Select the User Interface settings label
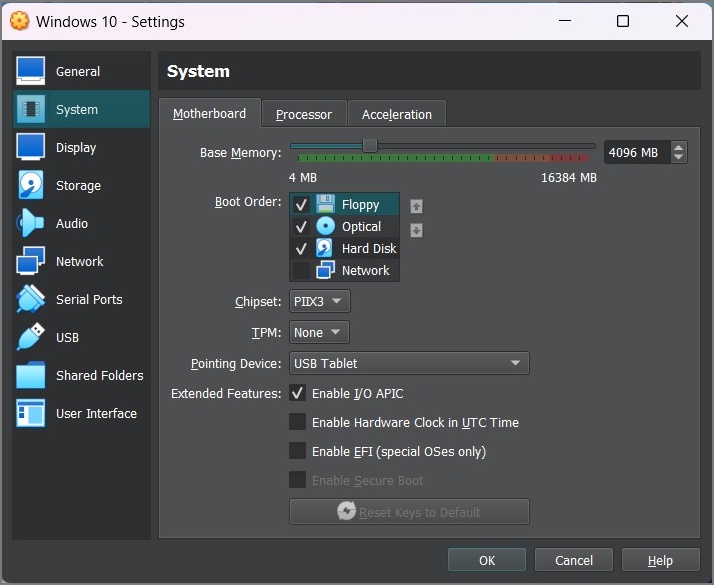This screenshot has height=585, width=714. tap(96, 413)
